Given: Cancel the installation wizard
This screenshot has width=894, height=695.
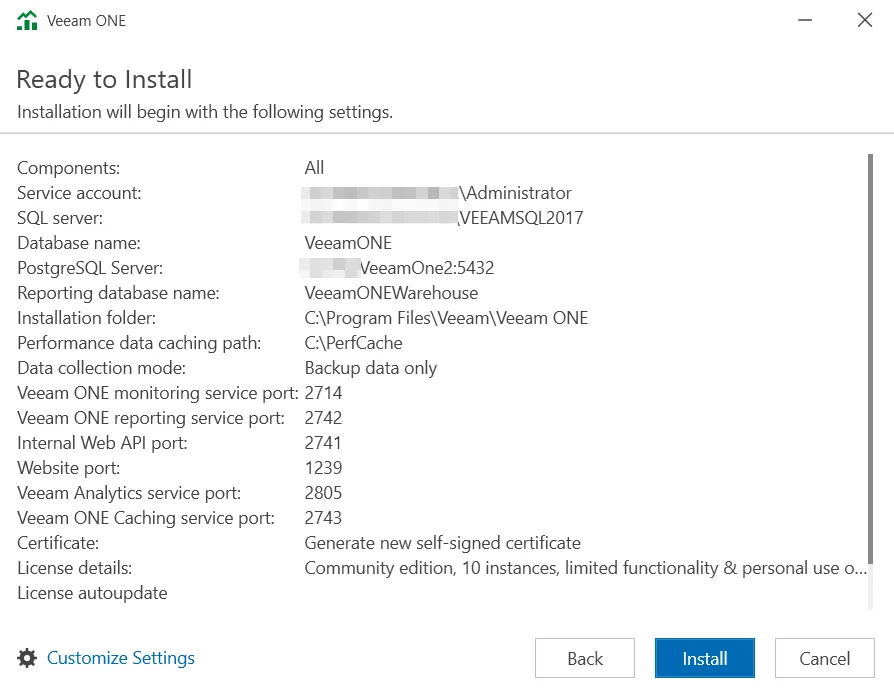Looking at the screenshot, I should coord(825,658).
